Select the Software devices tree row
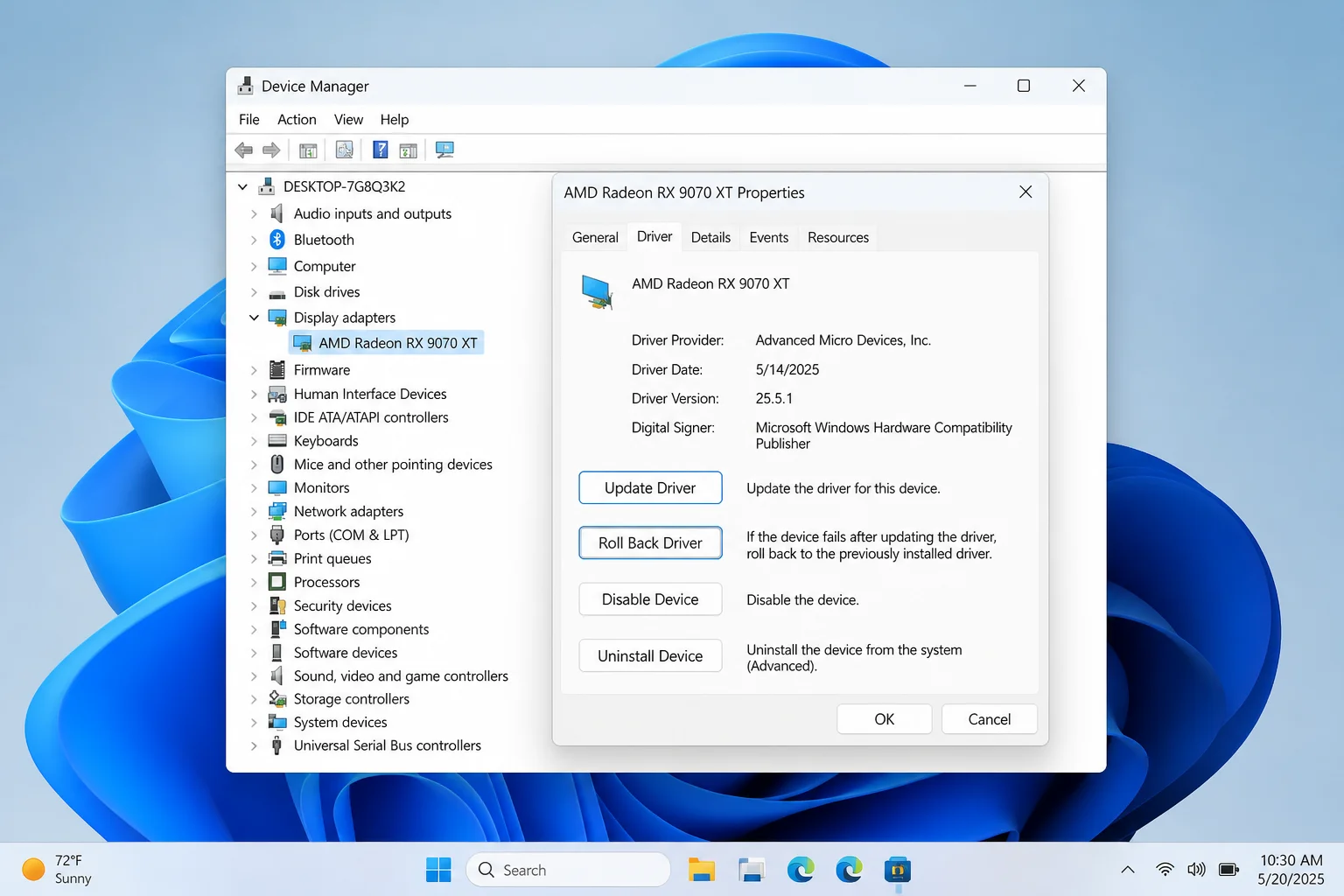Image resolution: width=1344 pixels, height=896 pixels. (333, 653)
